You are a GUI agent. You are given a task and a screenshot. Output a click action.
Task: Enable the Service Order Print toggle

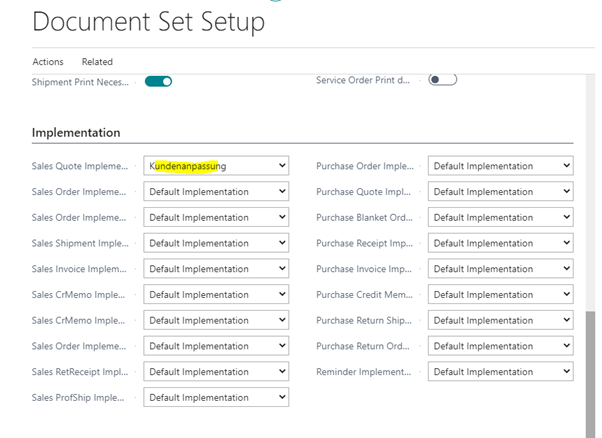coord(442,80)
